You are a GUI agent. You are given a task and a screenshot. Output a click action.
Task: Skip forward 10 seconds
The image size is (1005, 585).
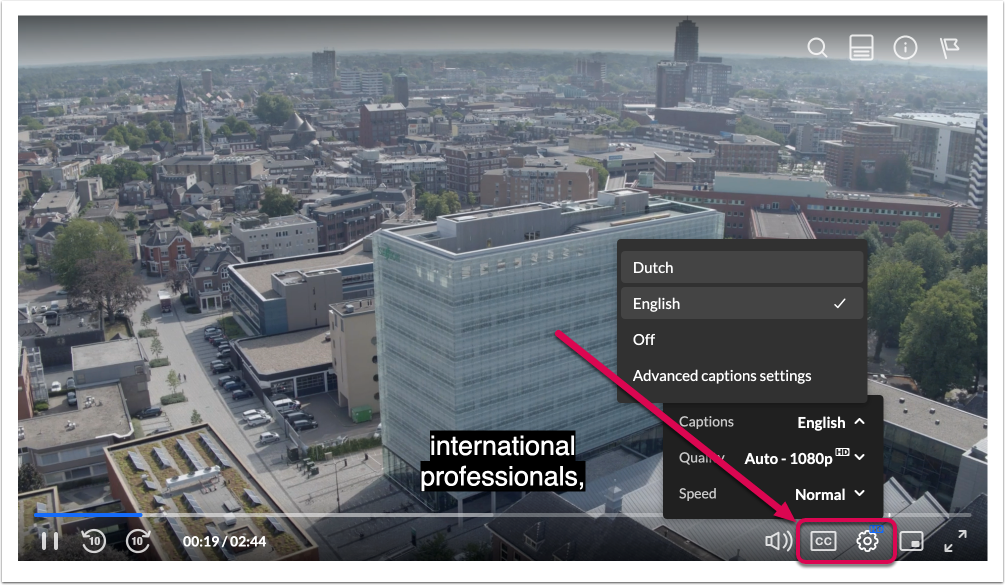point(137,541)
